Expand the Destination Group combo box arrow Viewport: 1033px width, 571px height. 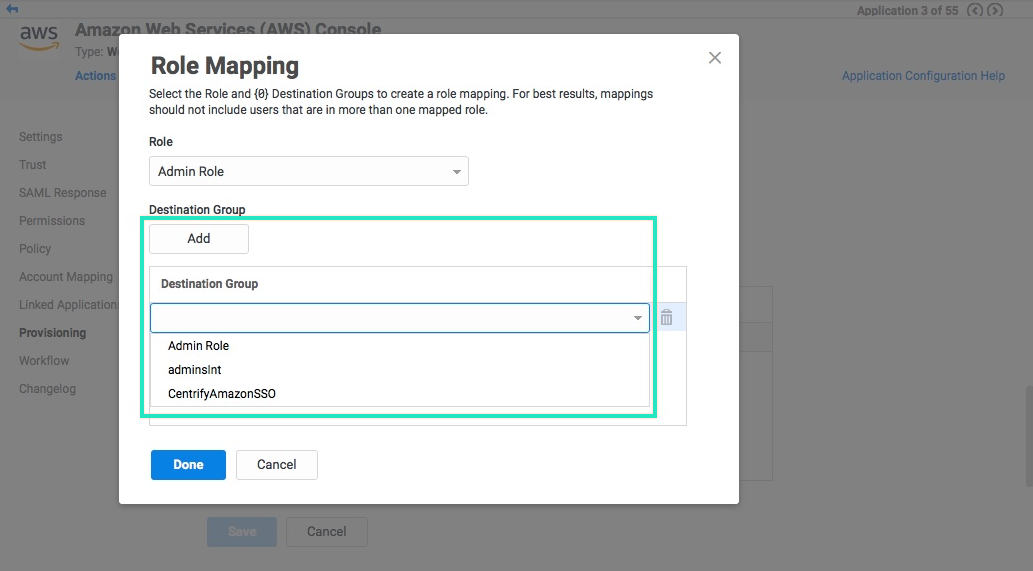coord(637,318)
